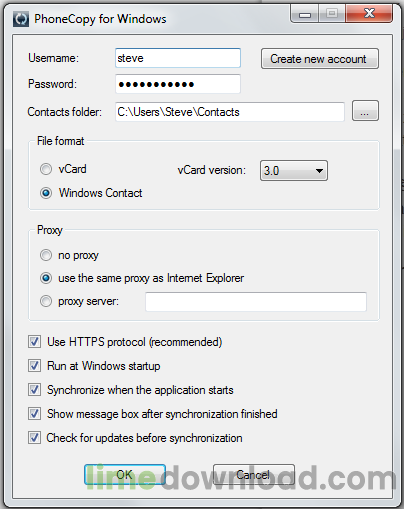The height and width of the screenshot is (509, 404).
Task: Open the vCard version dropdown
Action: tap(294, 171)
